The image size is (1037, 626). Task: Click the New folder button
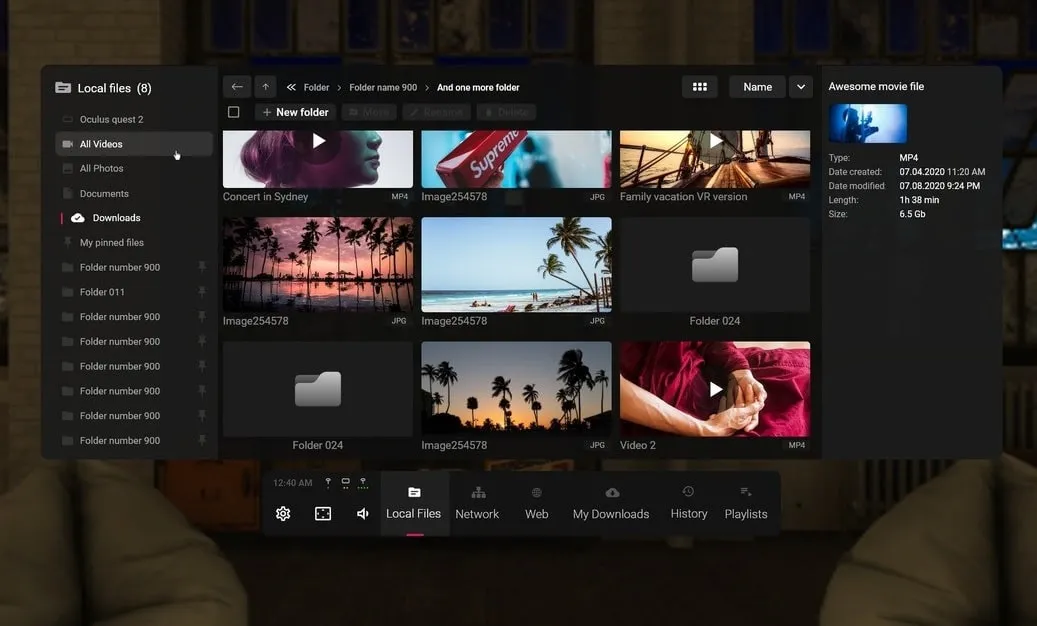point(293,111)
